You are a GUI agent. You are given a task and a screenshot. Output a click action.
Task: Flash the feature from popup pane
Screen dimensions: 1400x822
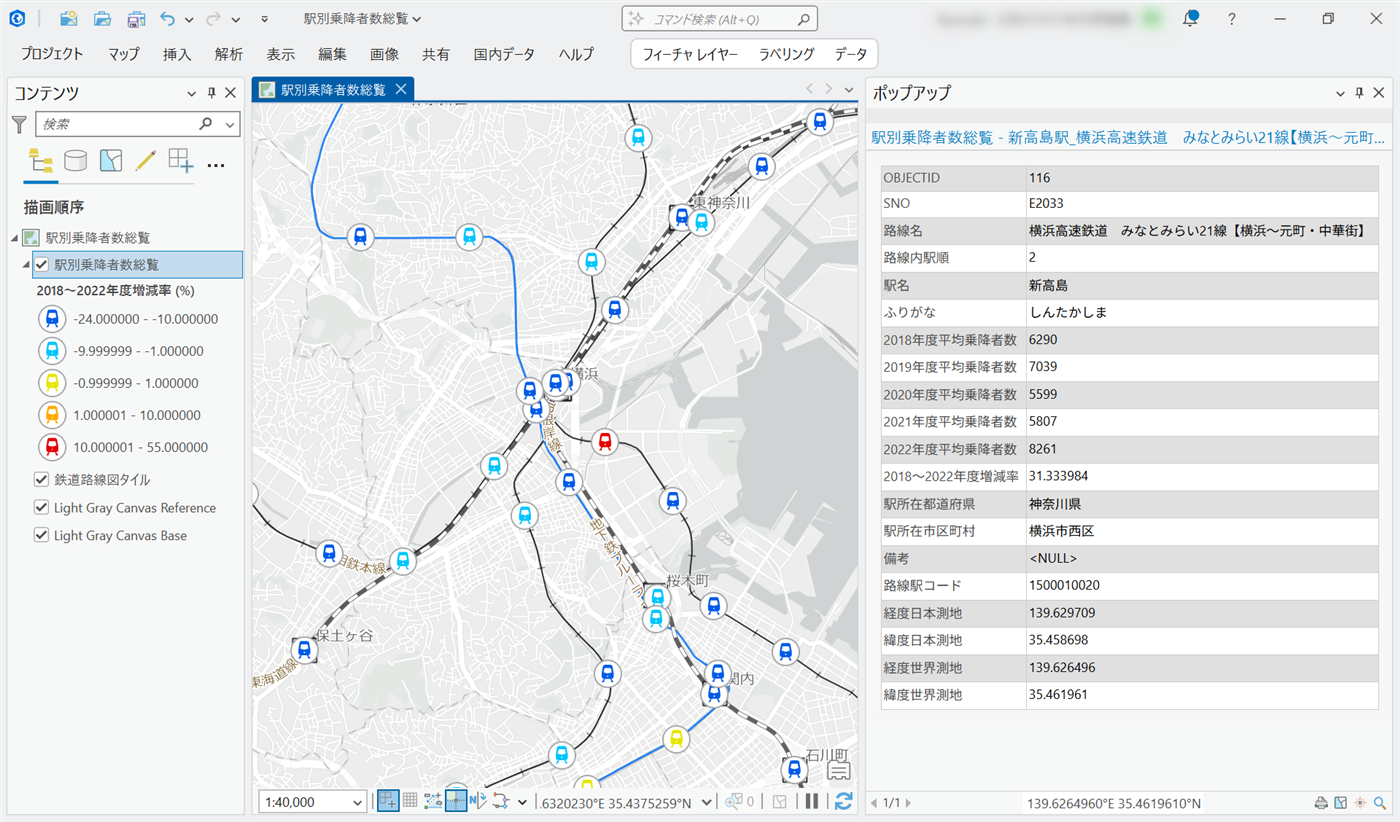1360,803
